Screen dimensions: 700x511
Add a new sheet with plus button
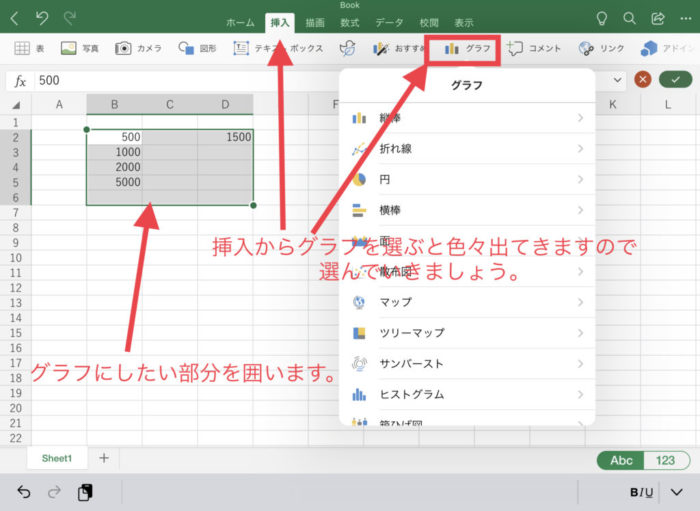point(104,458)
